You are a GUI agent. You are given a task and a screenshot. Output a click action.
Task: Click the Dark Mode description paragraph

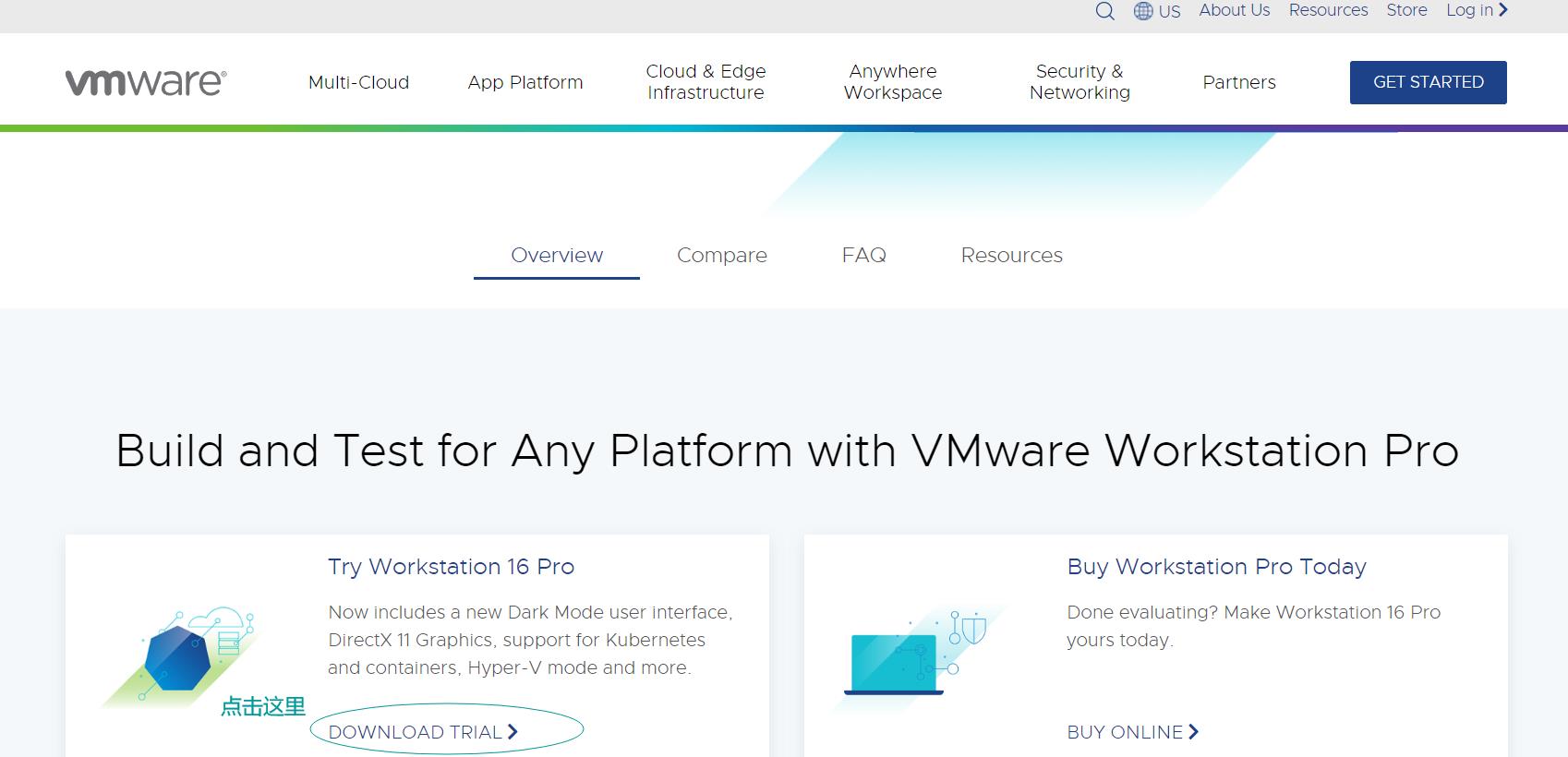pyautogui.click(x=530, y=640)
